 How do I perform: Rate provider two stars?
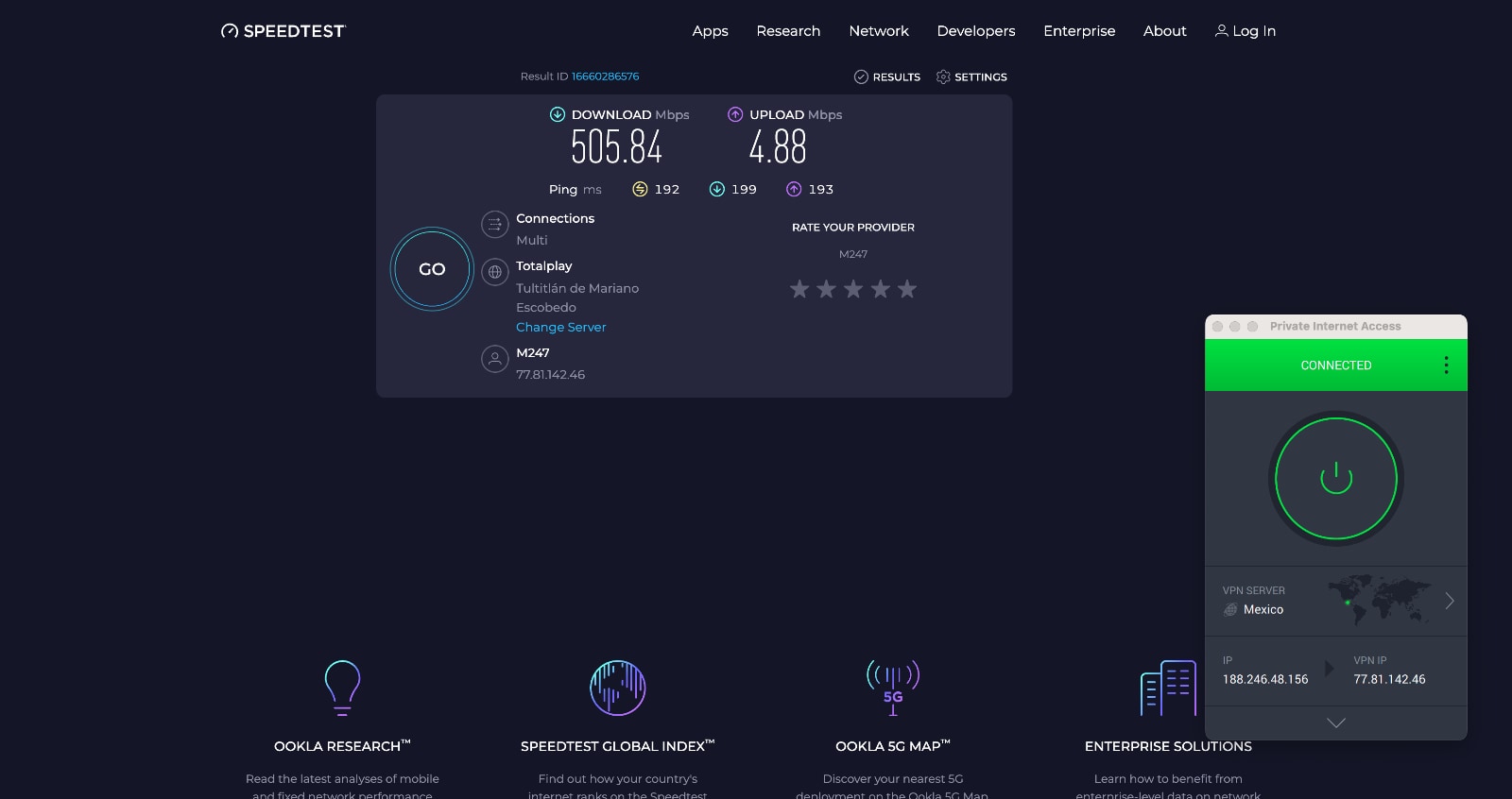pyautogui.click(x=826, y=289)
